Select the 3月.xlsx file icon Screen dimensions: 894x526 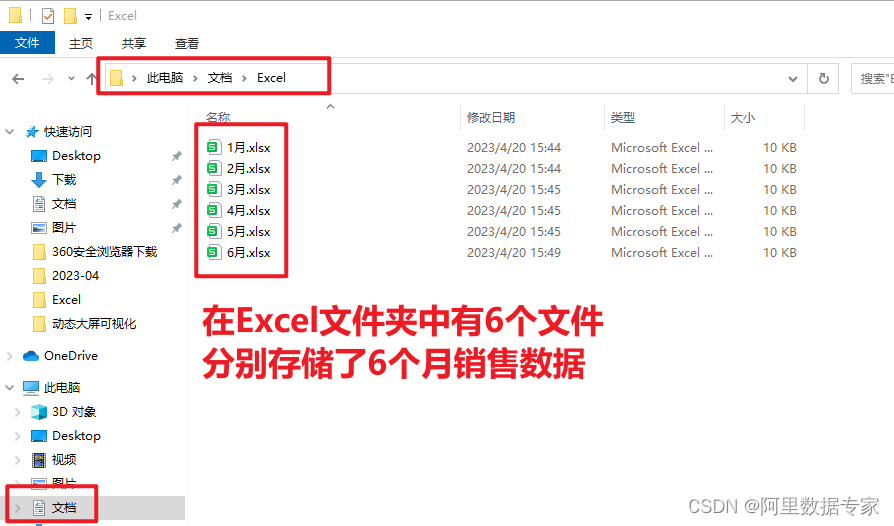point(213,189)
